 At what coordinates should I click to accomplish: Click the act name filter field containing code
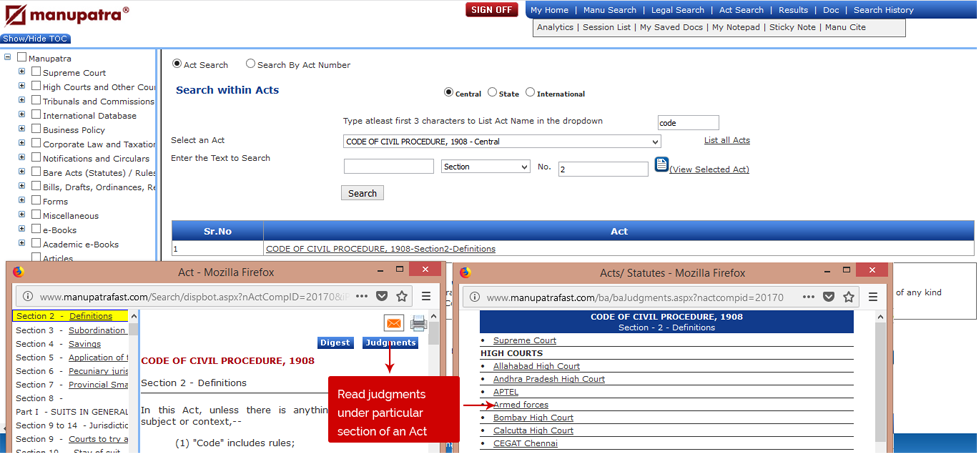coord(688,123)
